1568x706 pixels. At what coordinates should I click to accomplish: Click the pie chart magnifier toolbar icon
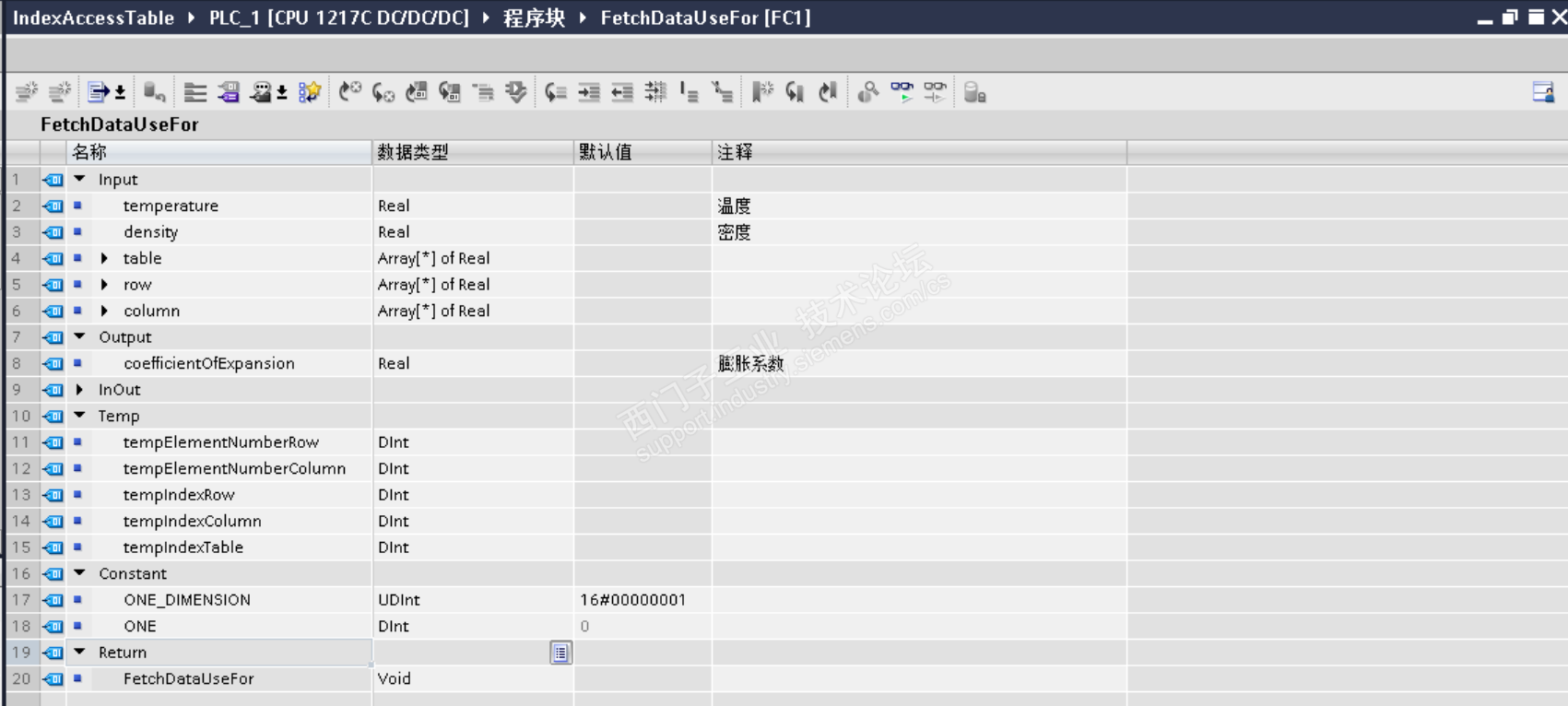(868, 92)
